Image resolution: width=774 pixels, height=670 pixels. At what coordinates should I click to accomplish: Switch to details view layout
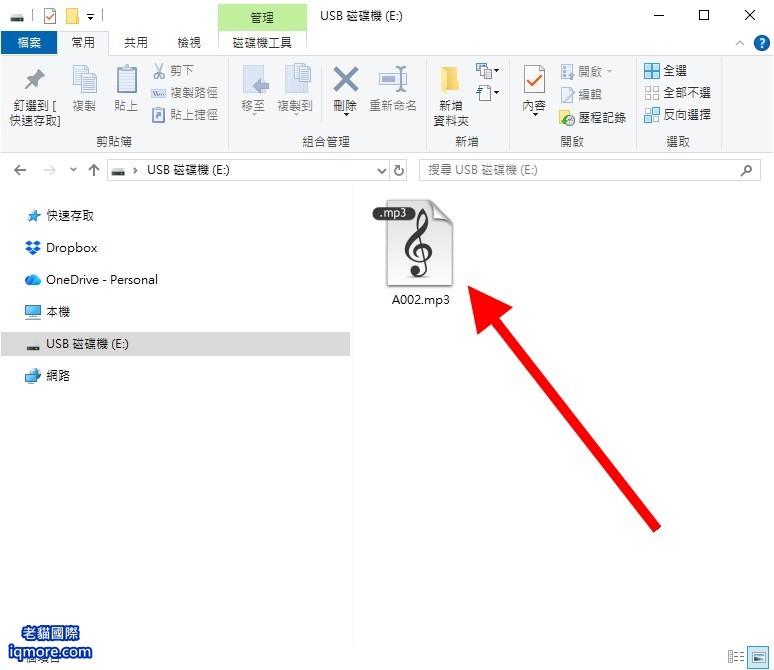point(736,657)
